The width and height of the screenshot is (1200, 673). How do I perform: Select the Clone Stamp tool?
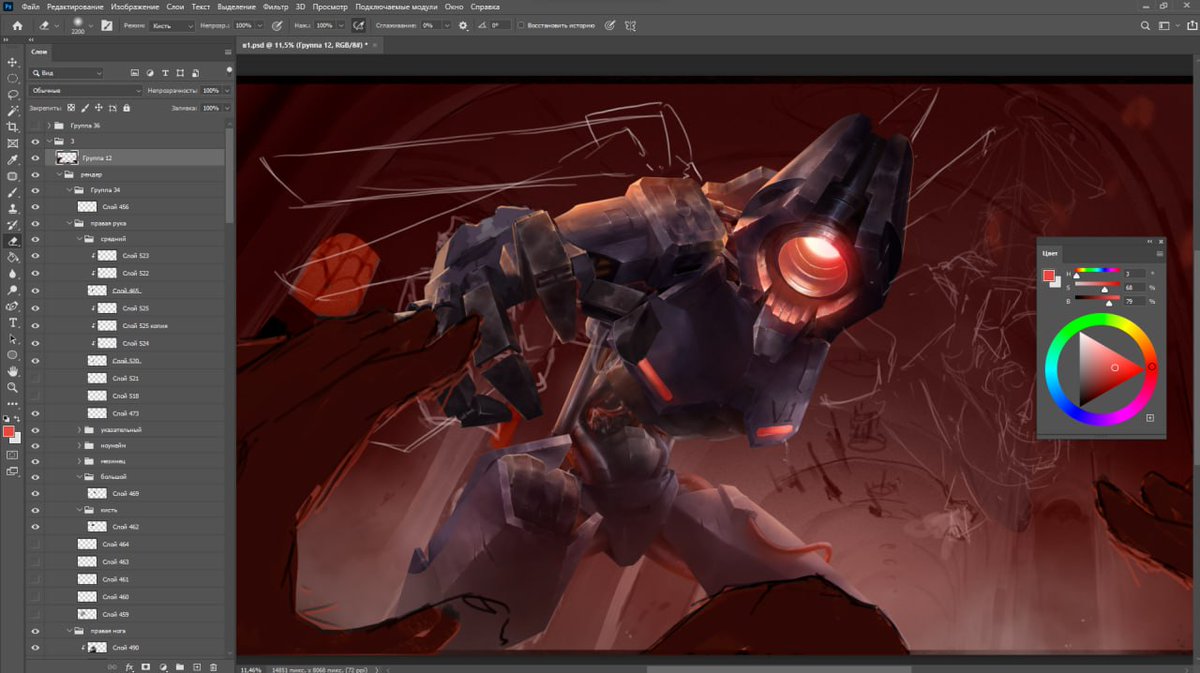[x=12, y=209]
